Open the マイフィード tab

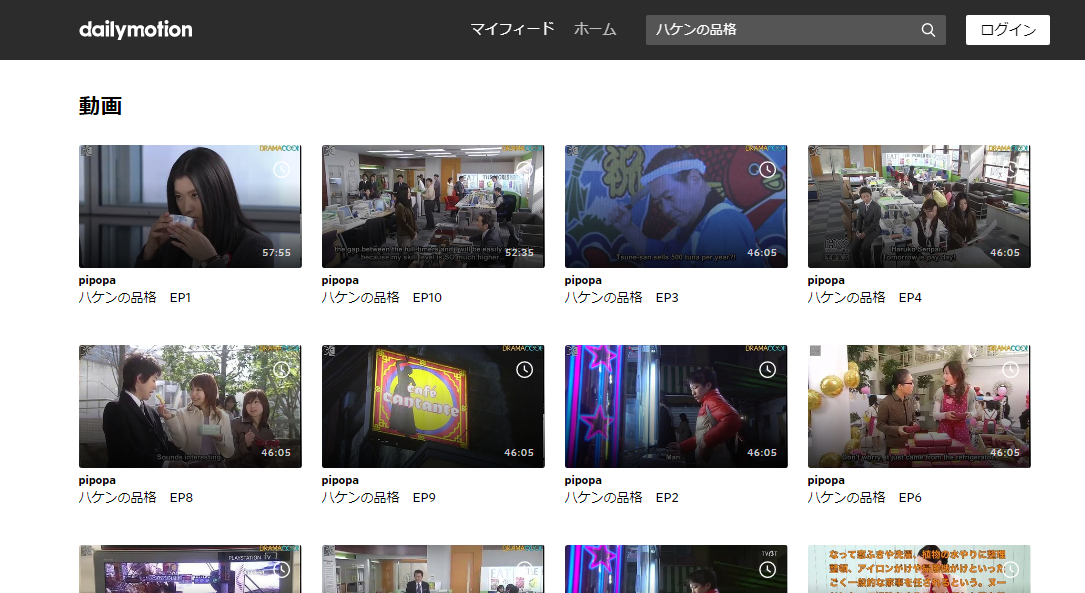point(512,29)
